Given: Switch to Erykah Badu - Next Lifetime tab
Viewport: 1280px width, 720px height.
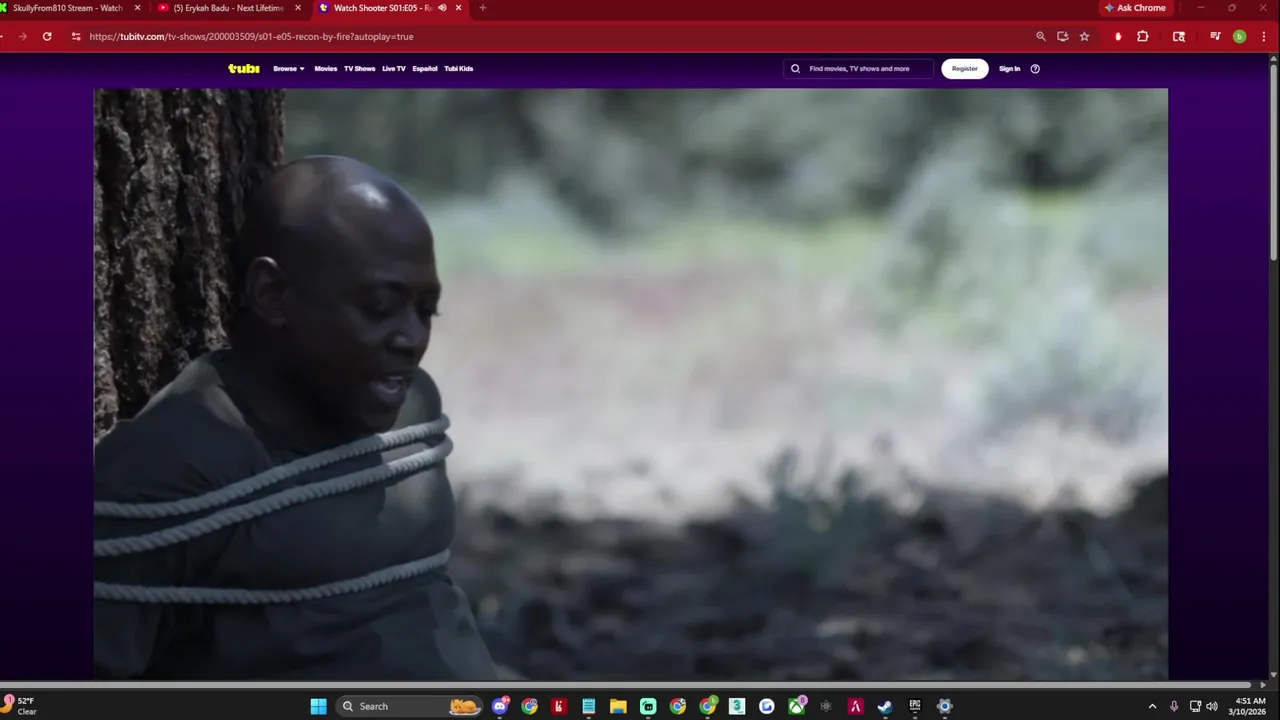Looking at the screenshot, I should tap(229, 8).
